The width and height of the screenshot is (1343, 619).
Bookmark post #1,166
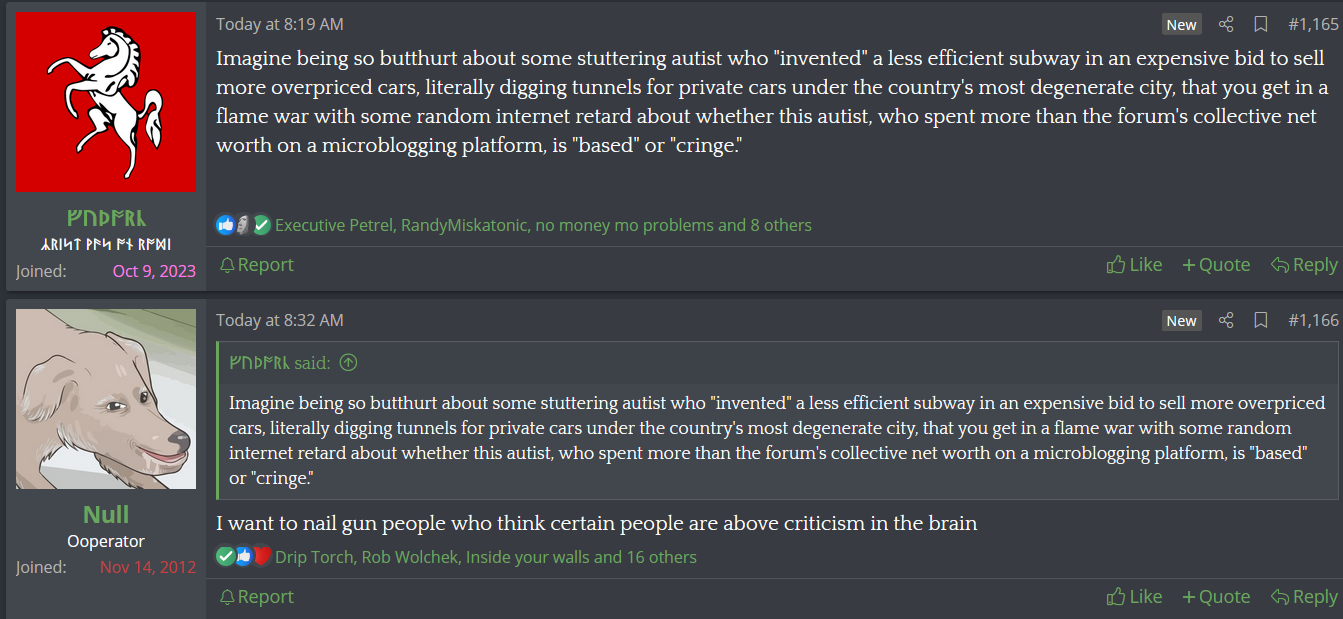(1261, 320)
